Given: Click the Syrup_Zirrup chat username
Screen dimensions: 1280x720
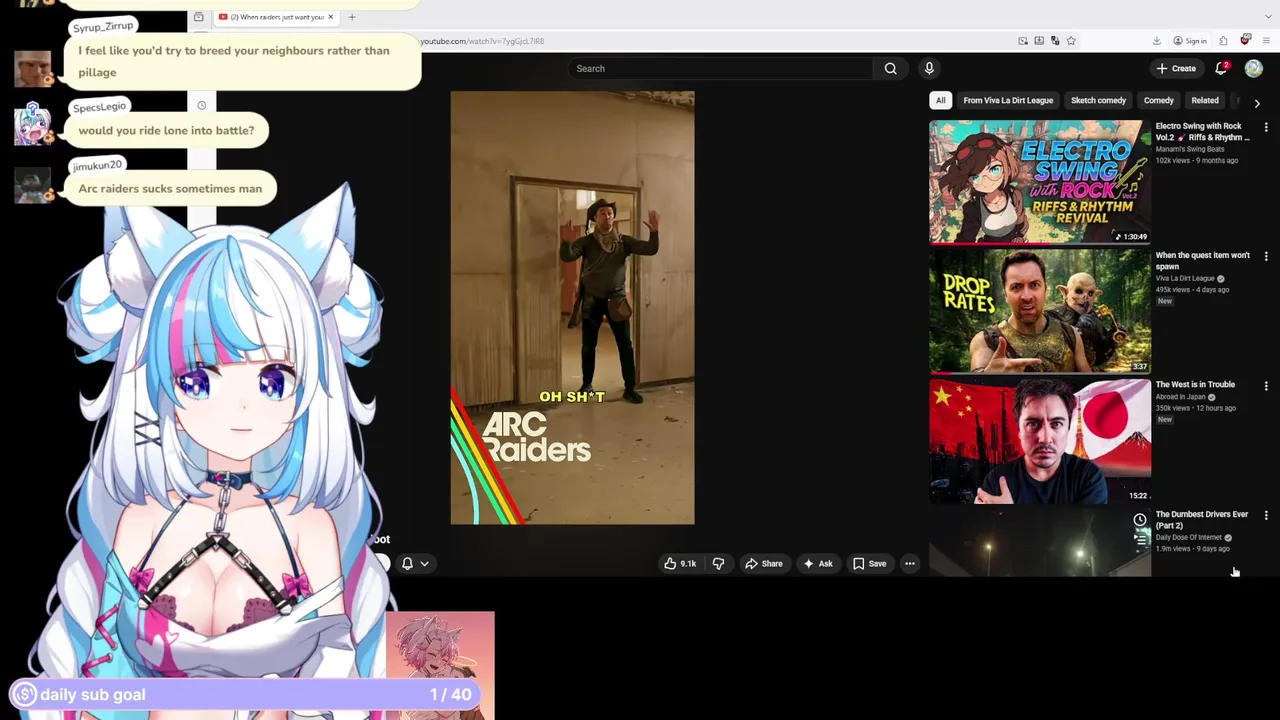Looking at the screenshot, I should tap(103, 26).
